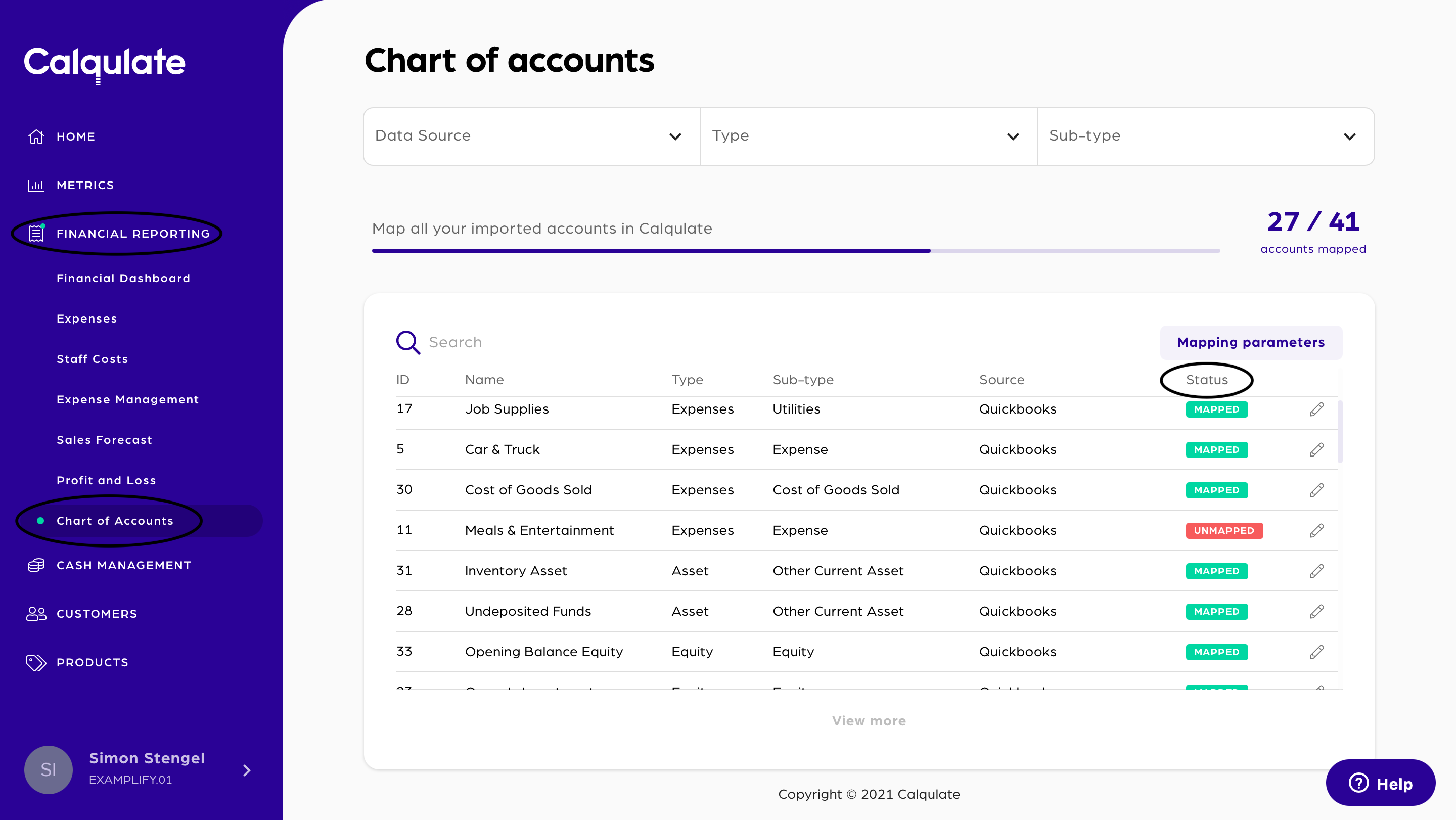This screenshot has width=1456, height=820.
Task: Go to Financial Dashboard page
Action: pyautogui.click(x=123, y=278)
